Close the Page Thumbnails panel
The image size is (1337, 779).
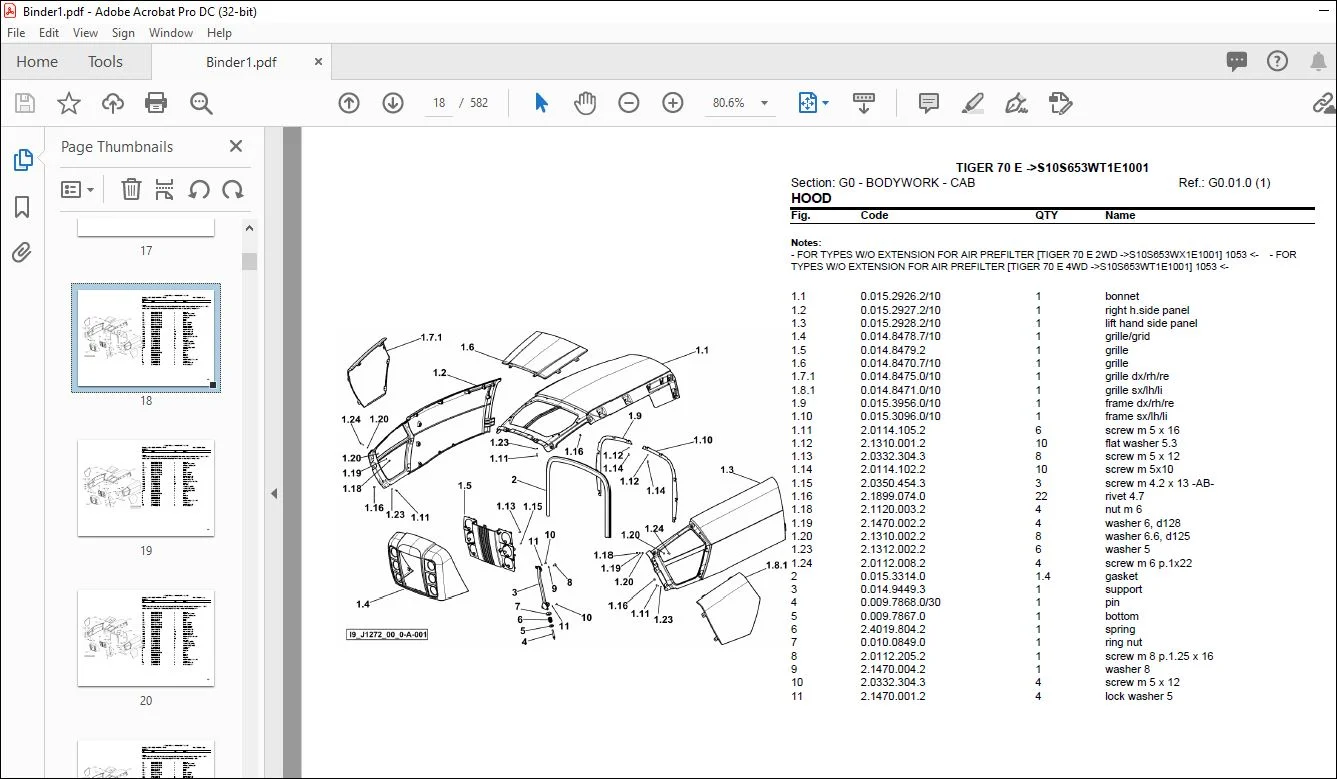236,147
